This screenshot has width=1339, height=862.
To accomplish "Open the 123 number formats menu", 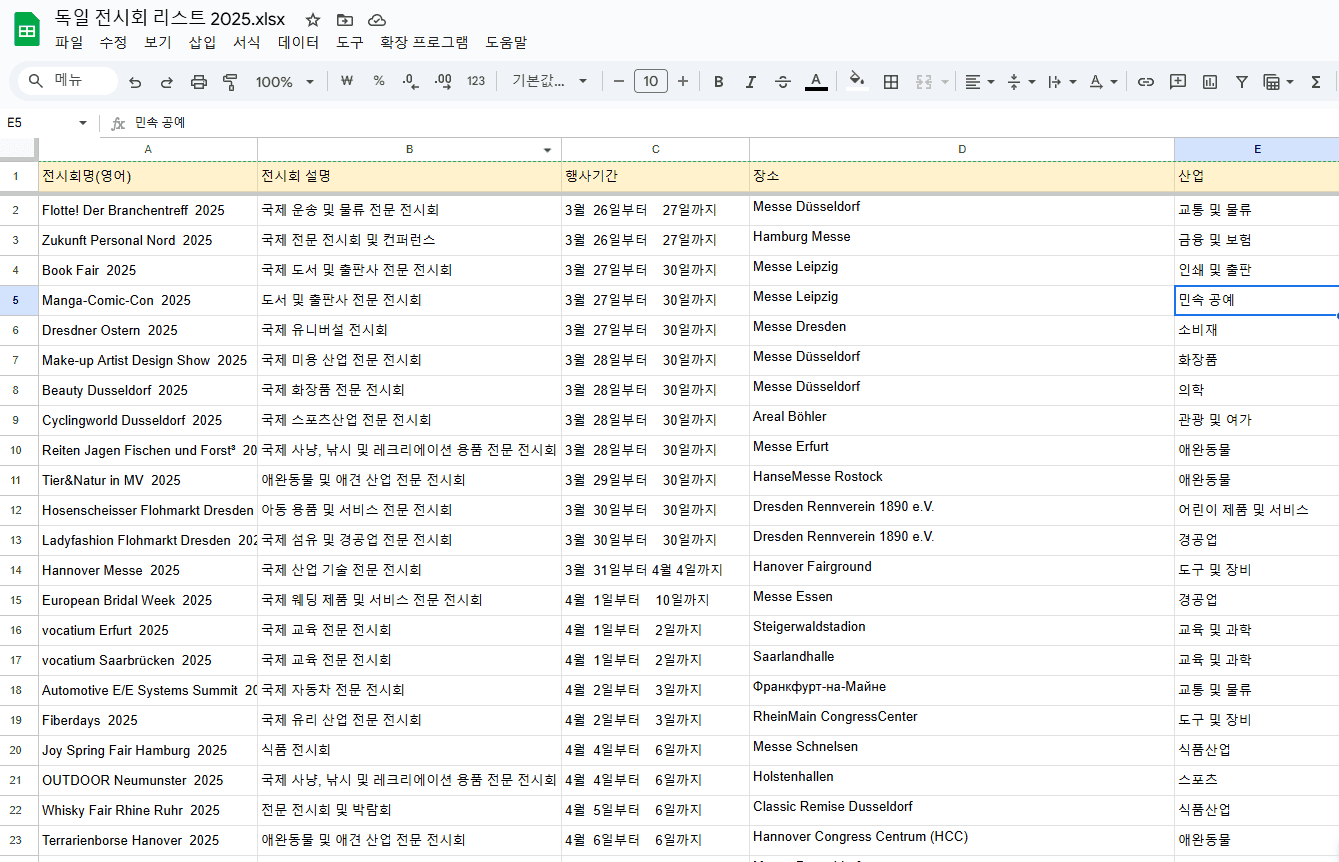I will point(476,81).
